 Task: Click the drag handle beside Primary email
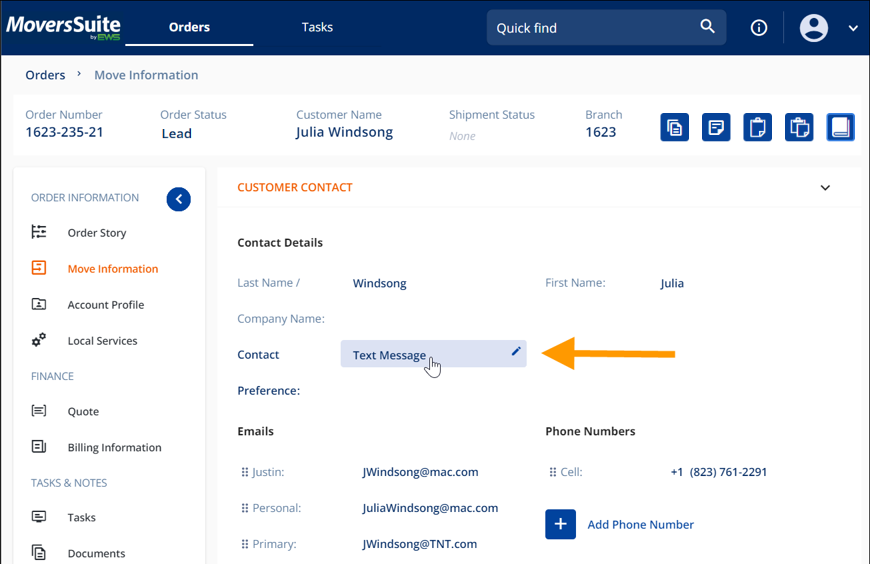point(245,544)
